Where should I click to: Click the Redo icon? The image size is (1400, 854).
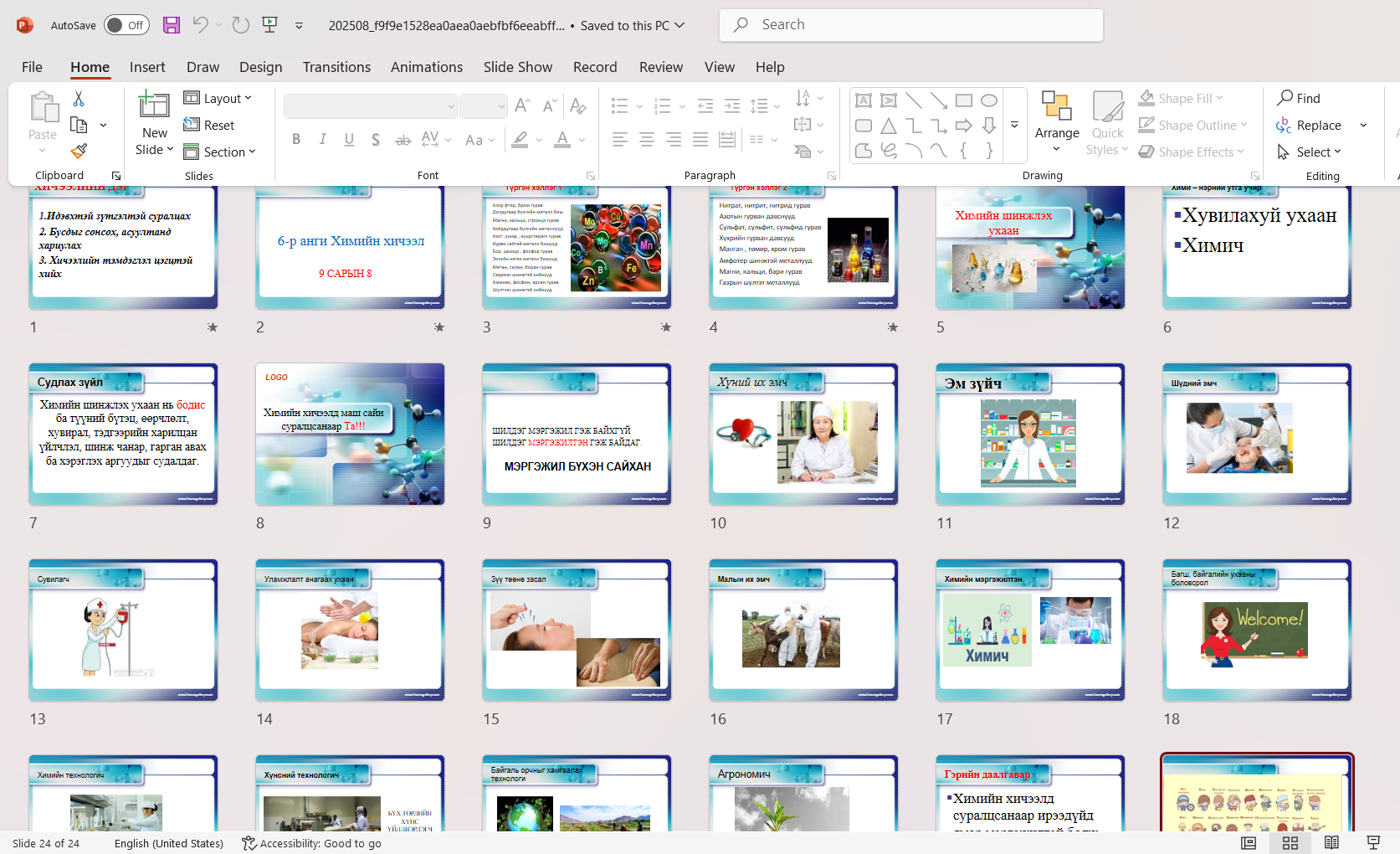coord(241,25)
